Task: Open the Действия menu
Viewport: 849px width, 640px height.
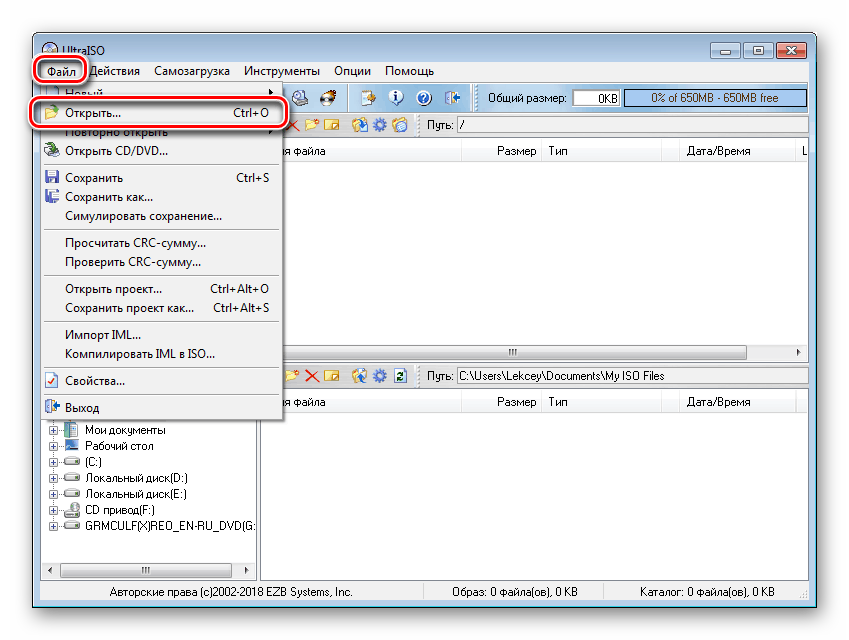Action: (x=115, y=71)
